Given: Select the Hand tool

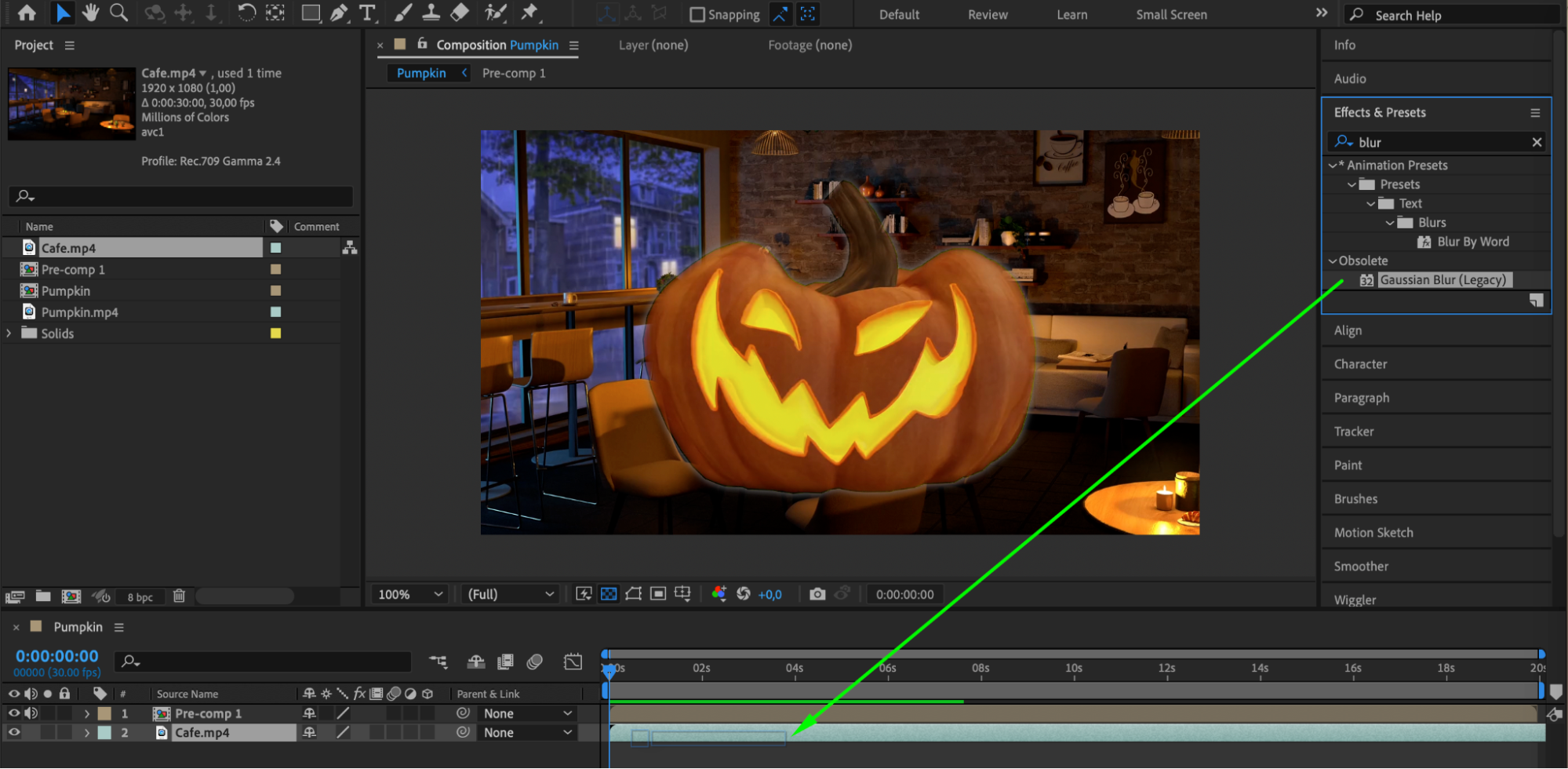Looking at the screenshot, I should [90, 13].
